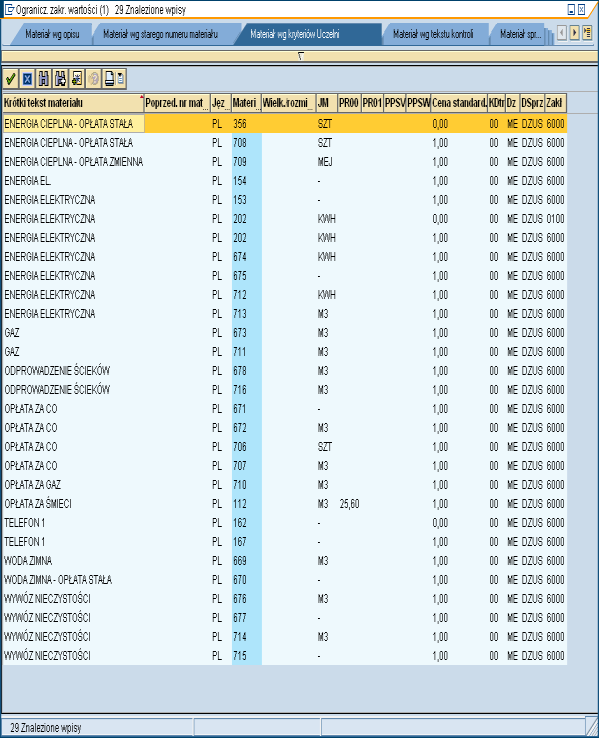Click the JM column header
Image resolution: width=599 pixels, height=738 pixels.
[327, 103]
